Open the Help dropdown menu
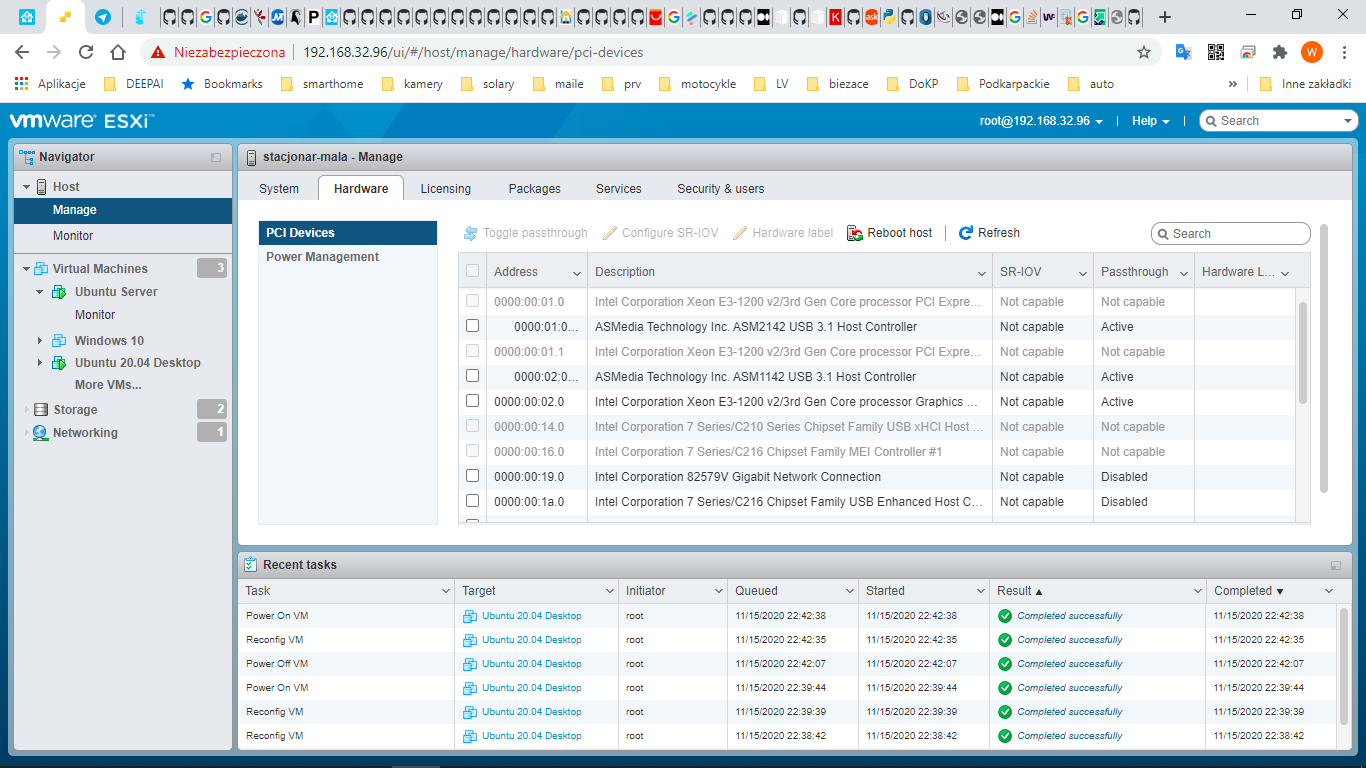Screen dimensions: 1366x768 1151,121
